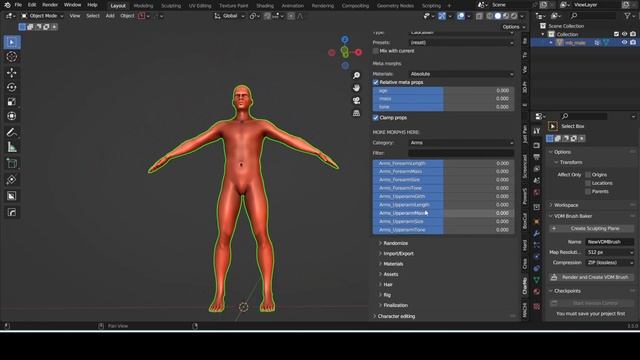Open the Category Arms dropdown

[x=462, y=143]
